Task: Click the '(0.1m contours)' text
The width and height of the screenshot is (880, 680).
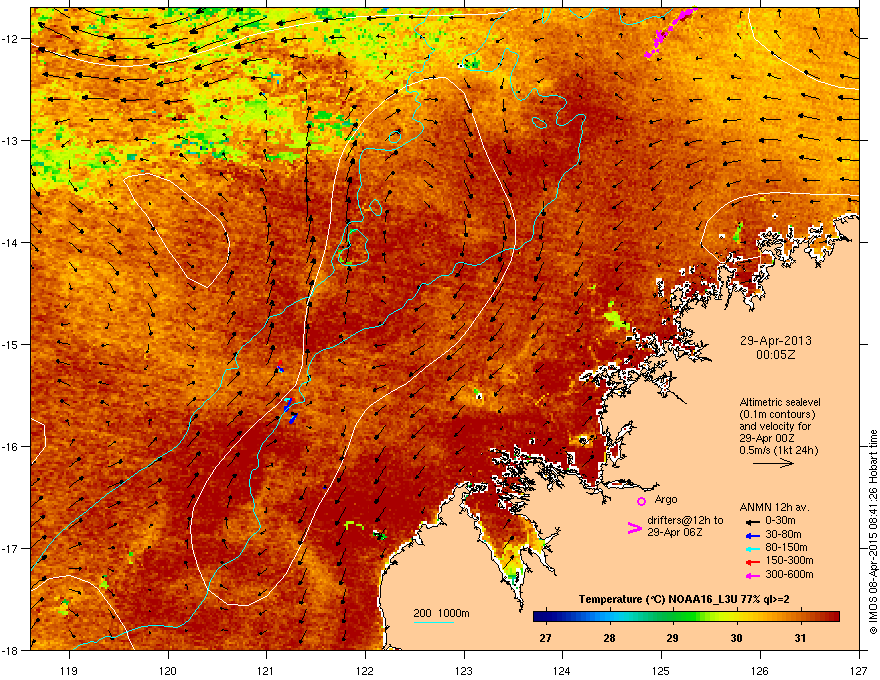Action: [x=777, y=414]
